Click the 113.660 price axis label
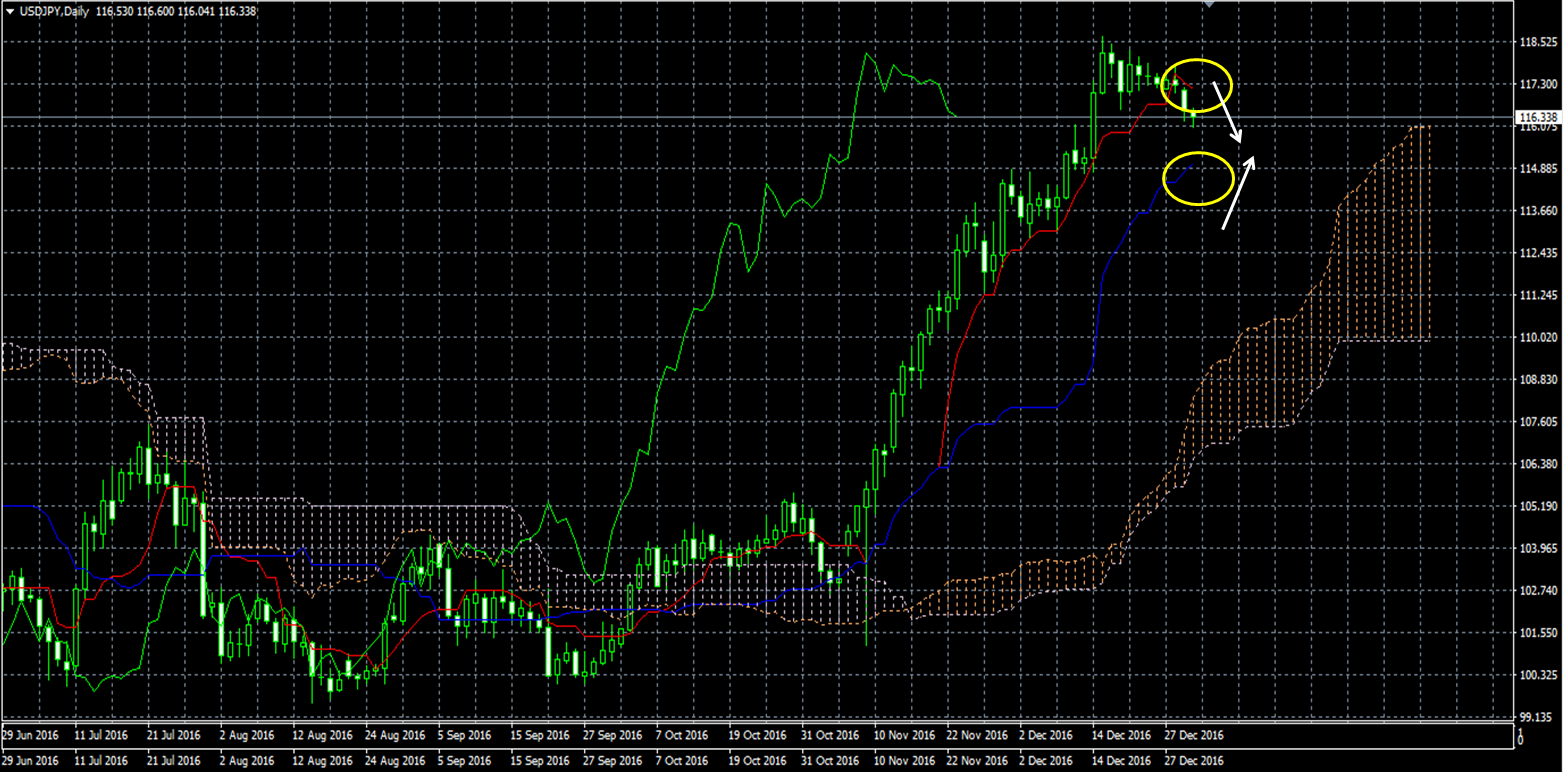Viewport: 1563px width, 772px height. (1540, 211)
